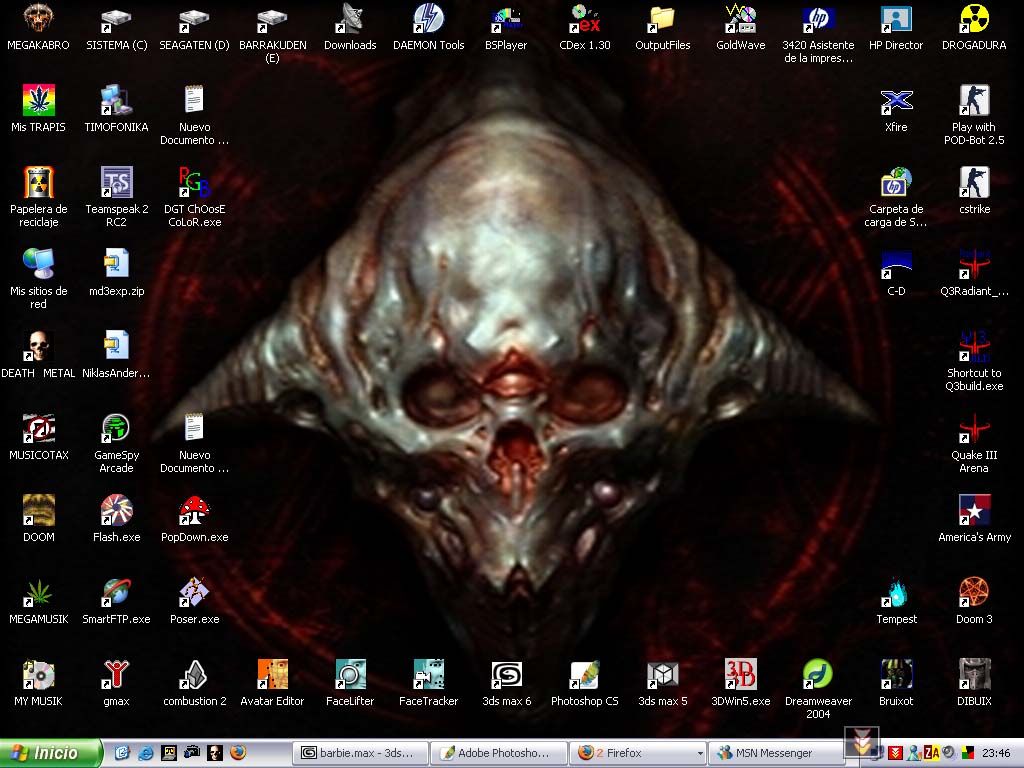1024x768 pixels.
Task: Launch CDex 1.30 from the desktop
Action: pos(584,18)
